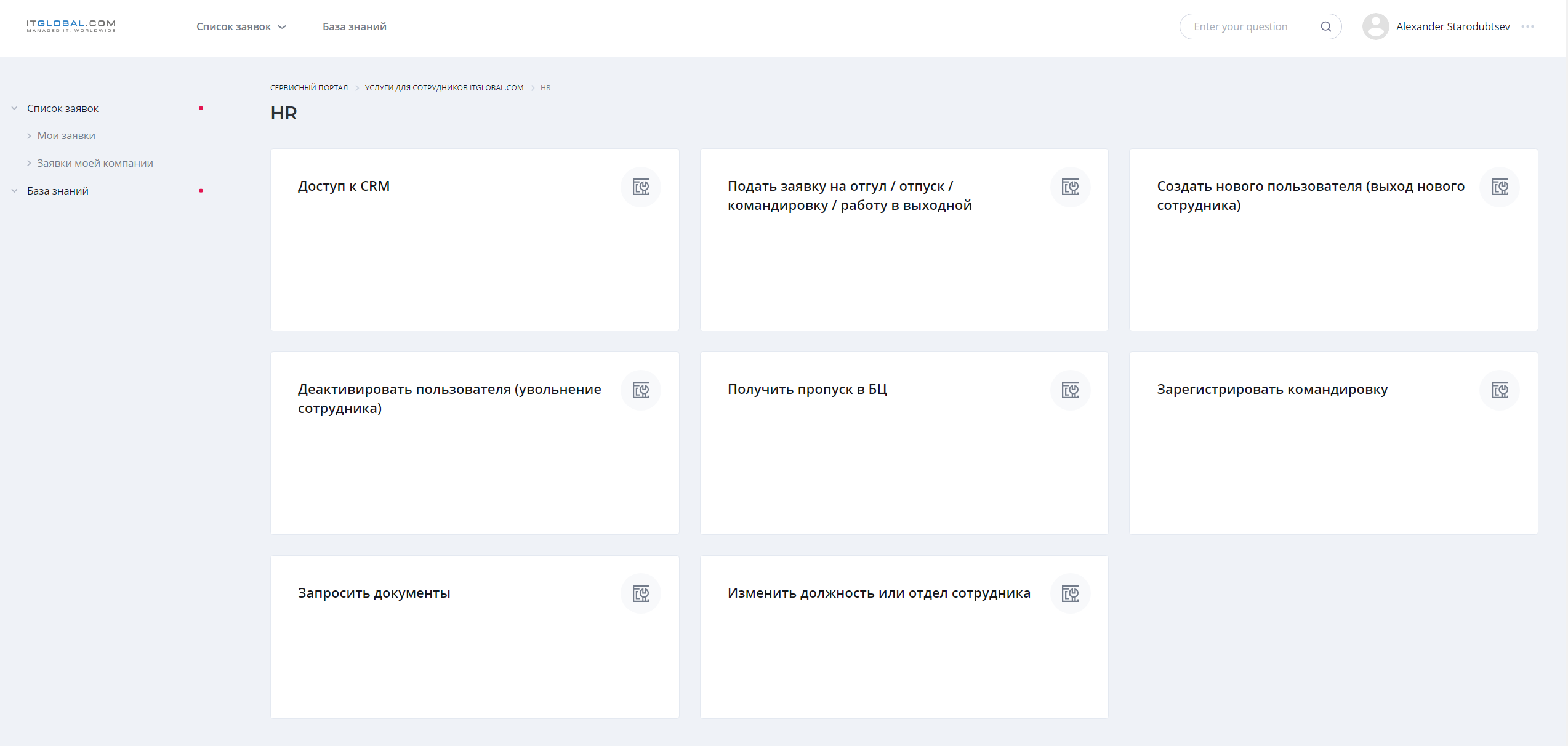Click the service icon on Изменить должность card
Image resolution: width=1568 pixels, height=746 pixels.
(1070, 593)
